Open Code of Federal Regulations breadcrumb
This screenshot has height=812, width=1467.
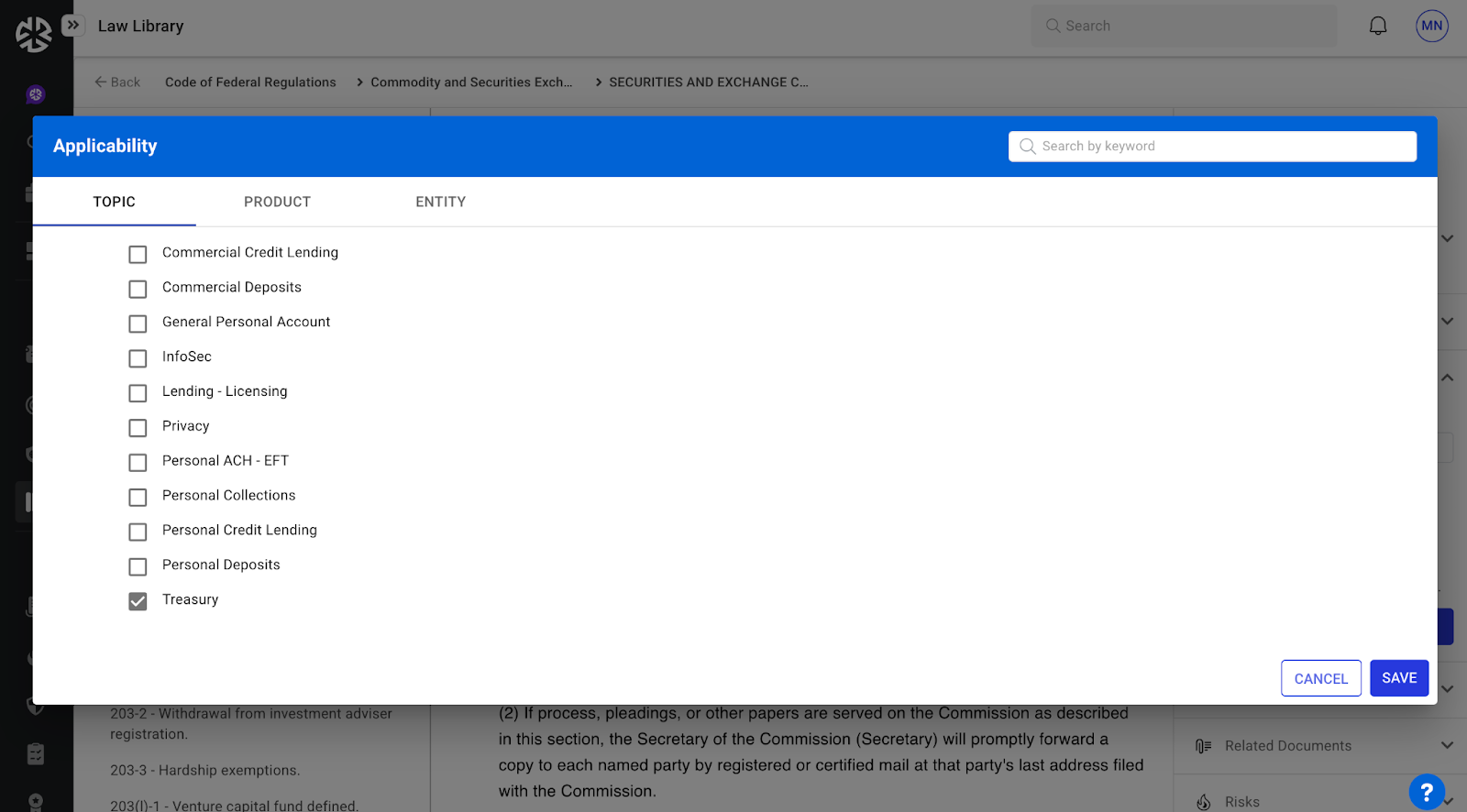click(x=250, y=82)
